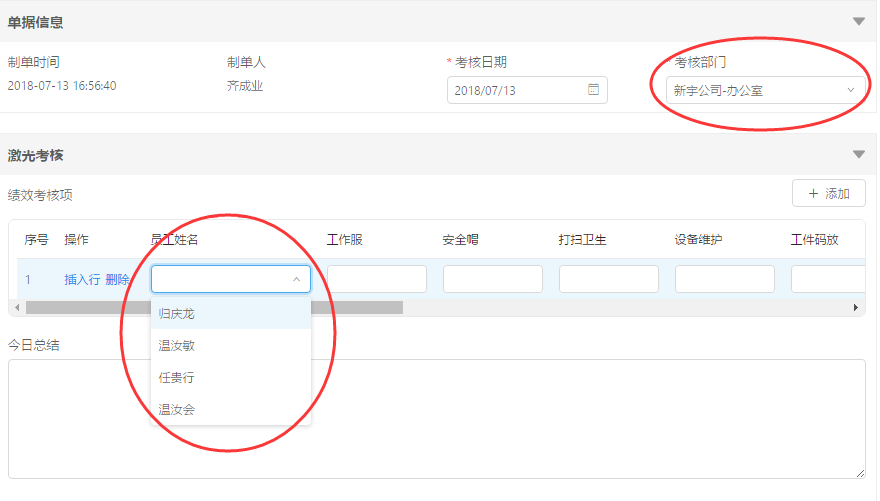Screen dimensions: 880x501
Task: Click the table scrollbar left arrow
Action: pos(17,307)
